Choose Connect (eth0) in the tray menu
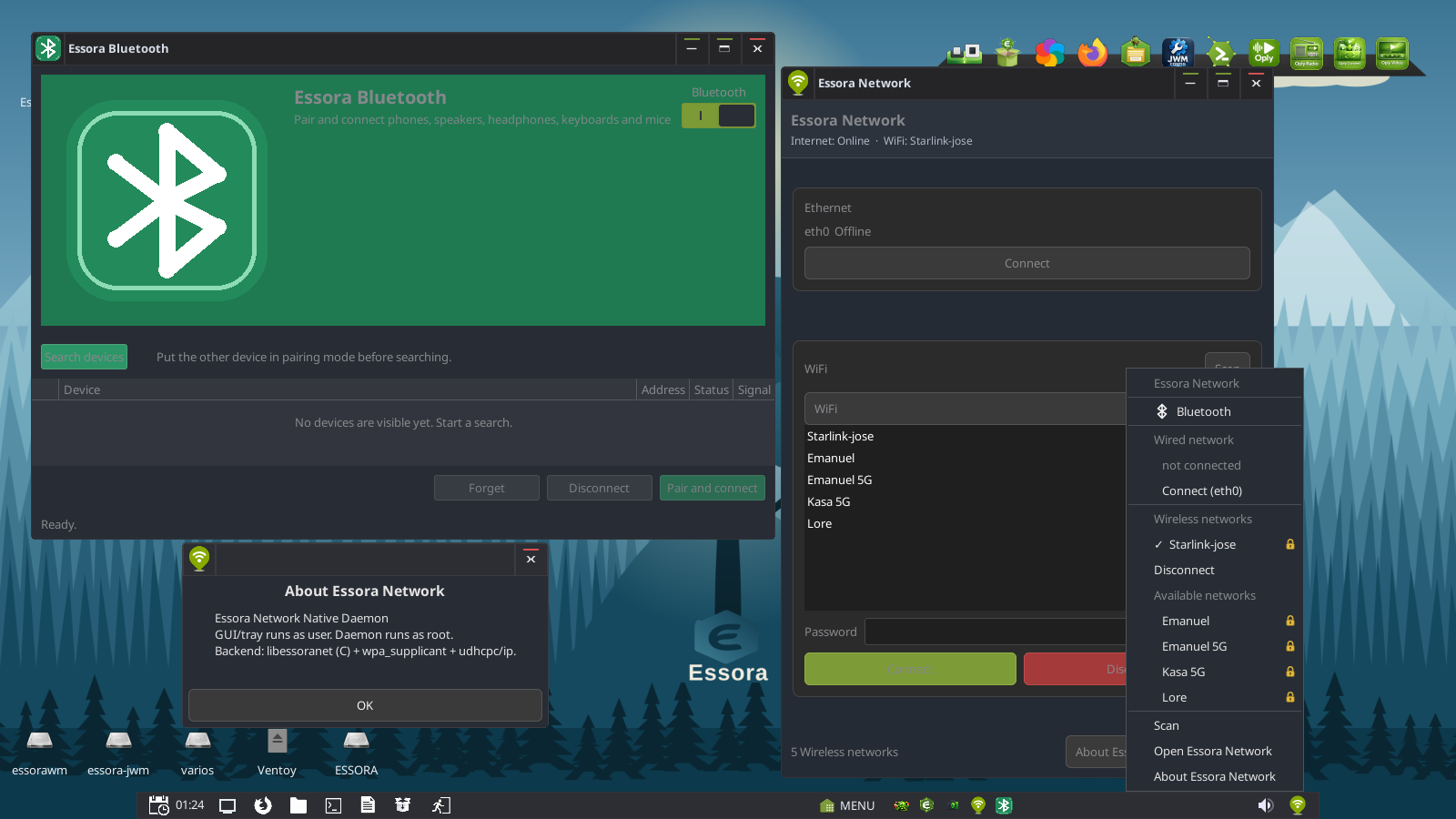This screenshot has height=819, width=1456. pos(1215,490)
